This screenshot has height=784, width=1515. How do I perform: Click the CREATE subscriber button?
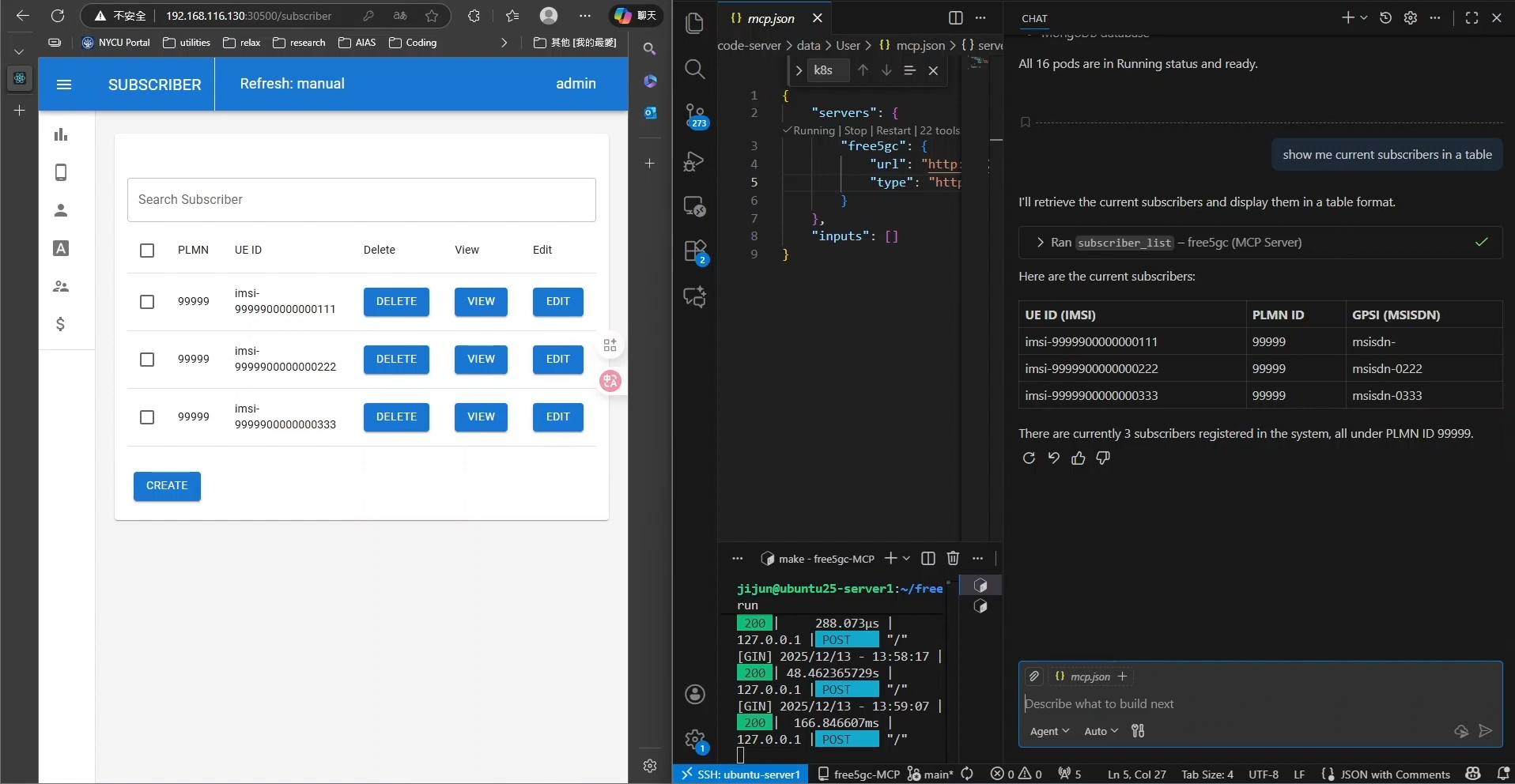167,486
